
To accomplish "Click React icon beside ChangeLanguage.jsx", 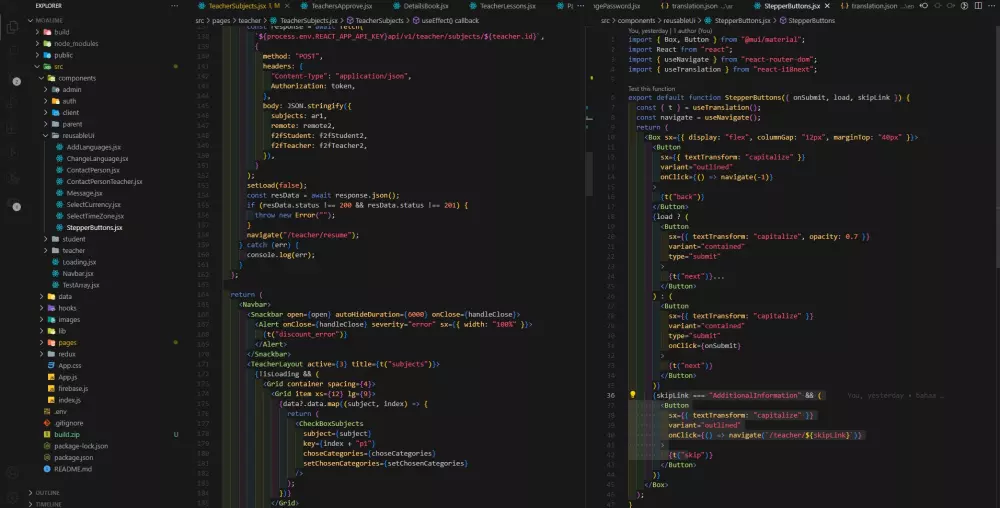I will pos(59,159).
